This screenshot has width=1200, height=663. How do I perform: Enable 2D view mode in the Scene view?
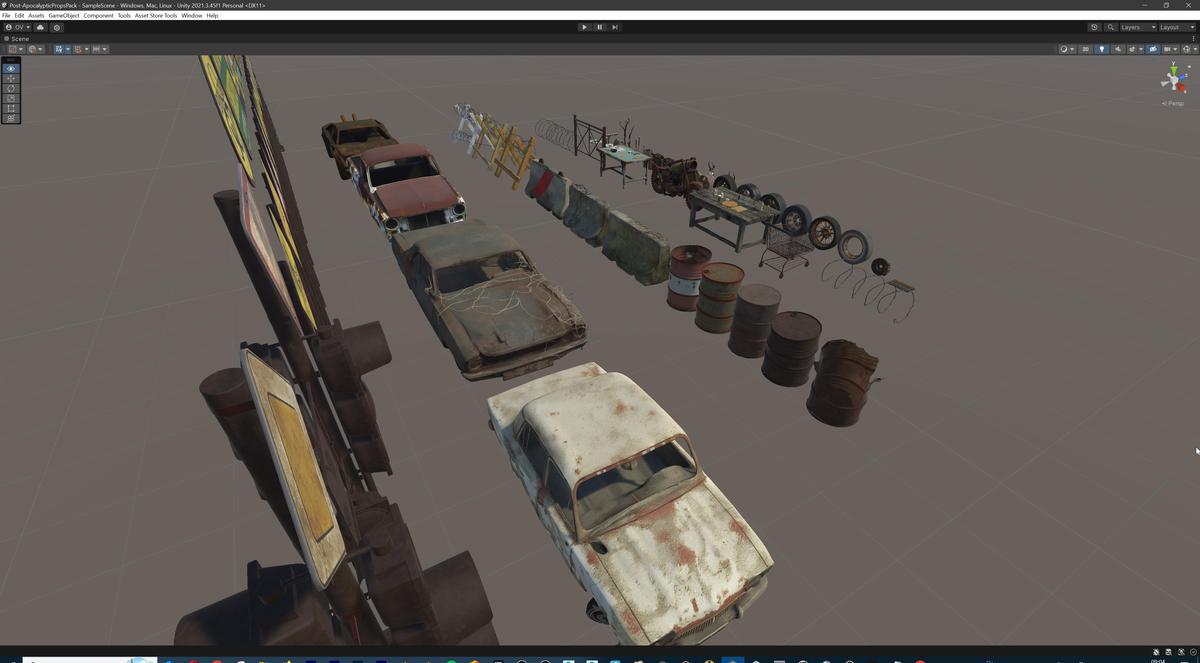coord(1085,49)
